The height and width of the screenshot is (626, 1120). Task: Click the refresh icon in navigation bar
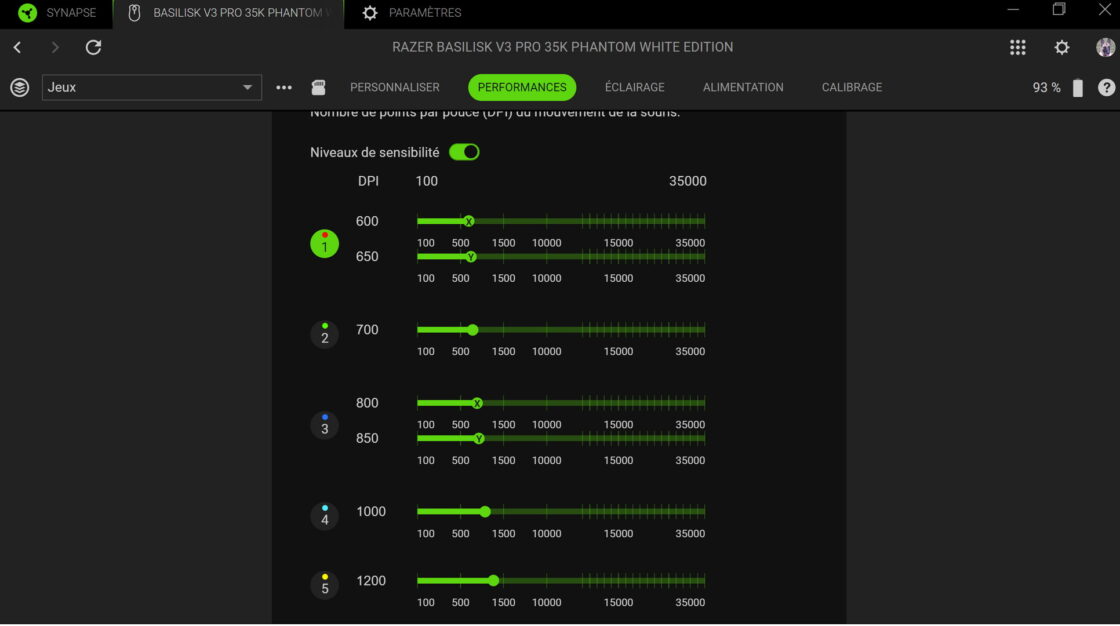93,47
